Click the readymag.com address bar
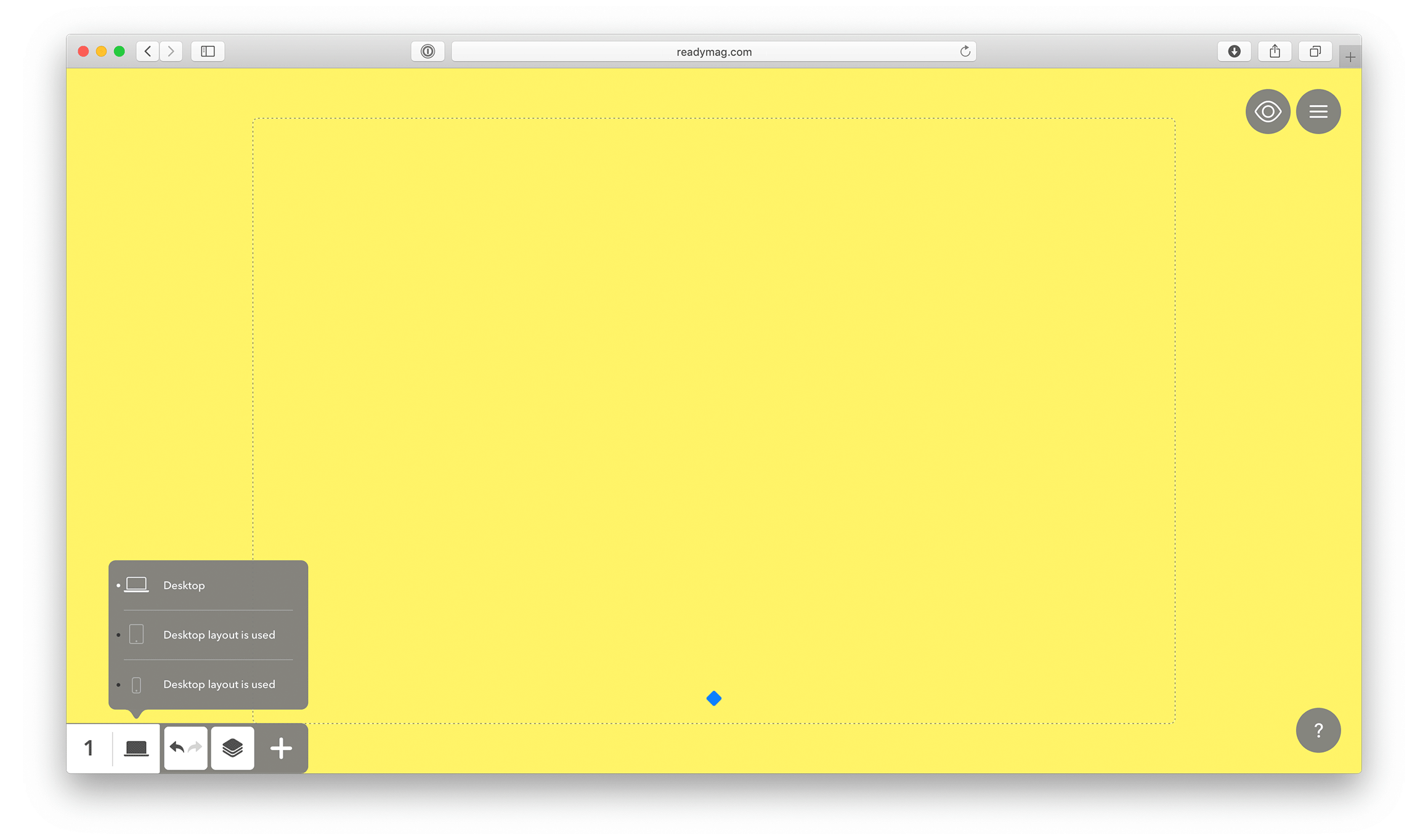Screen dimensions: 1428x840 (713, 51)
